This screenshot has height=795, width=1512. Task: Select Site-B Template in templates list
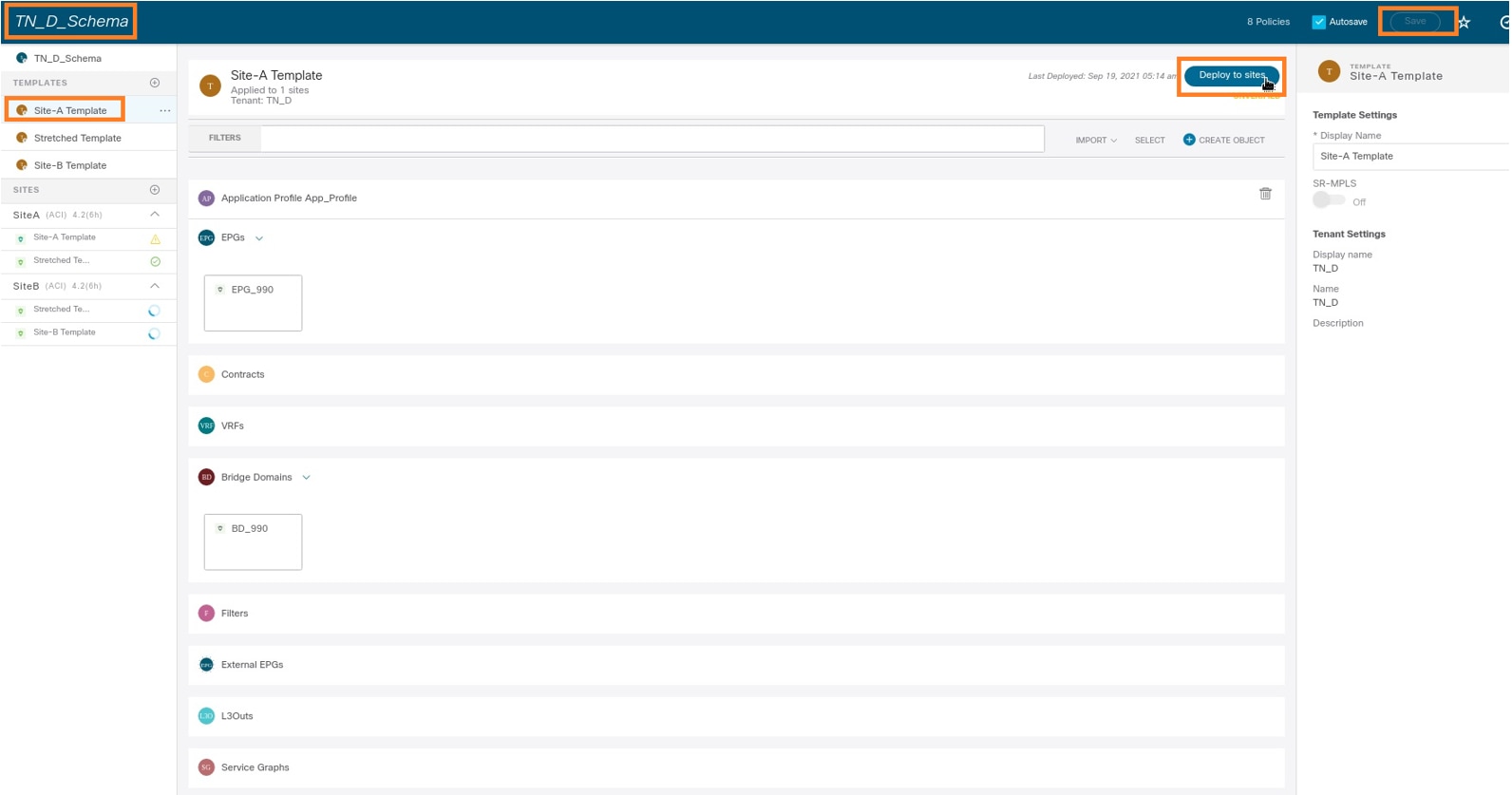70,165
